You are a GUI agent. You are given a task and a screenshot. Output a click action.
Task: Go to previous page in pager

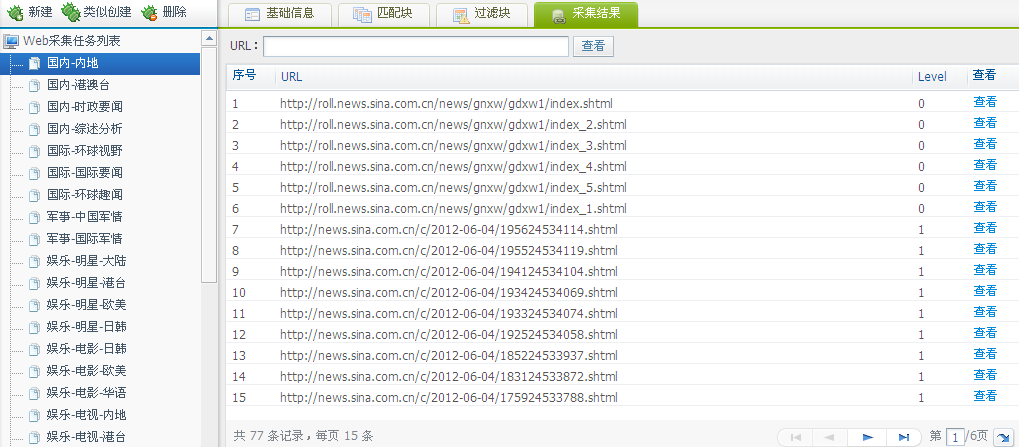tap(829, 437)
